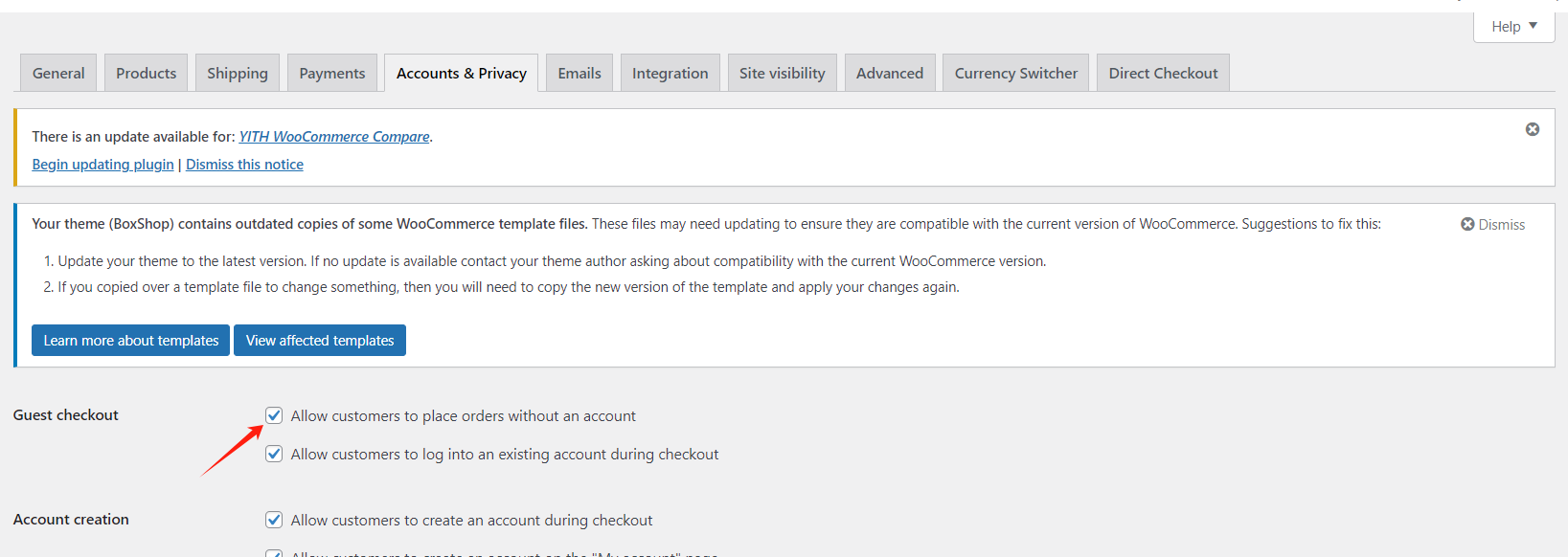Click the Dismiss icon on the theme warning
The height and width of the screenshot is (557, 1568).
pos(1467,223)
